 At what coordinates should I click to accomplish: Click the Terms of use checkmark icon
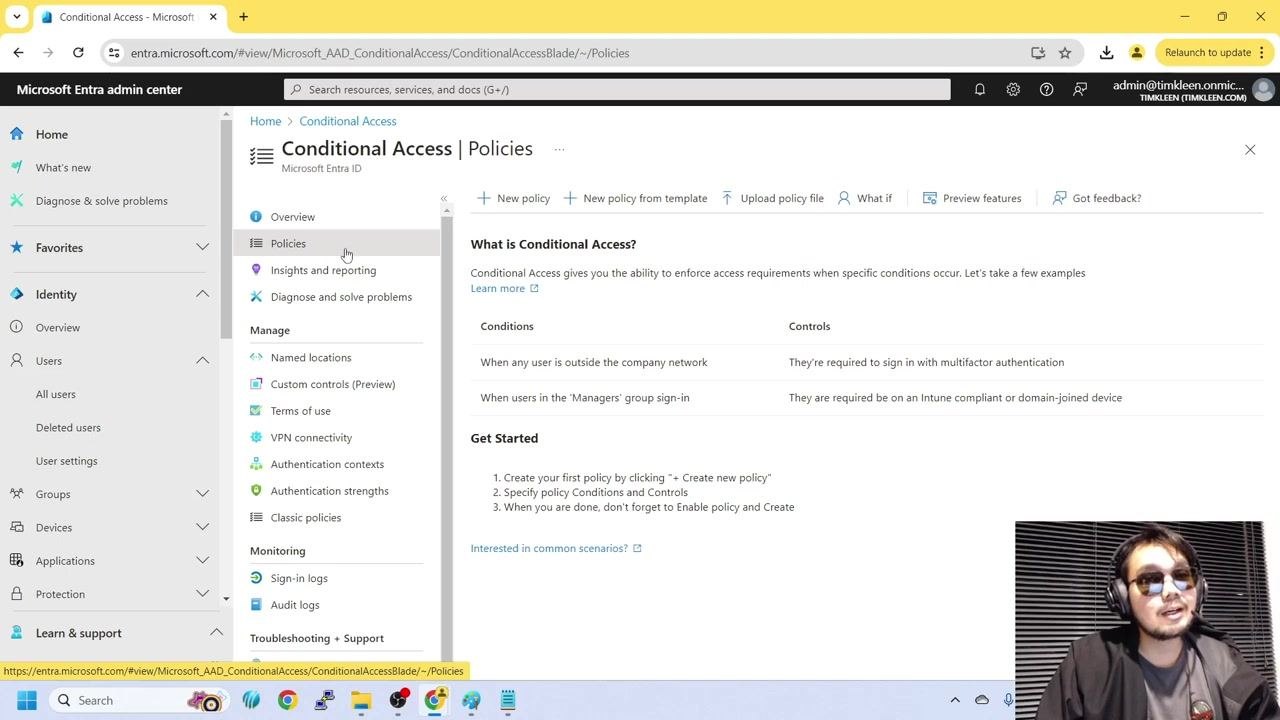(x=256, y=410)
